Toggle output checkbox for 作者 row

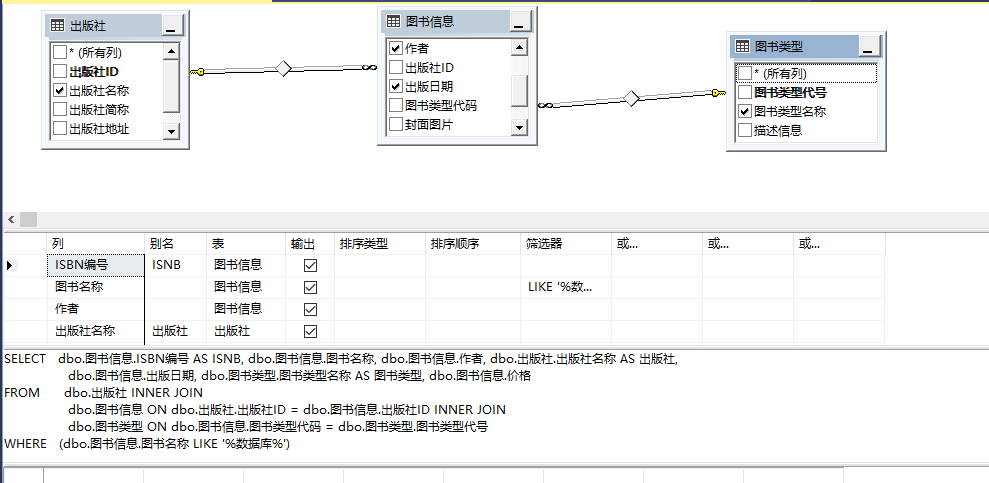tap(310, 310)
